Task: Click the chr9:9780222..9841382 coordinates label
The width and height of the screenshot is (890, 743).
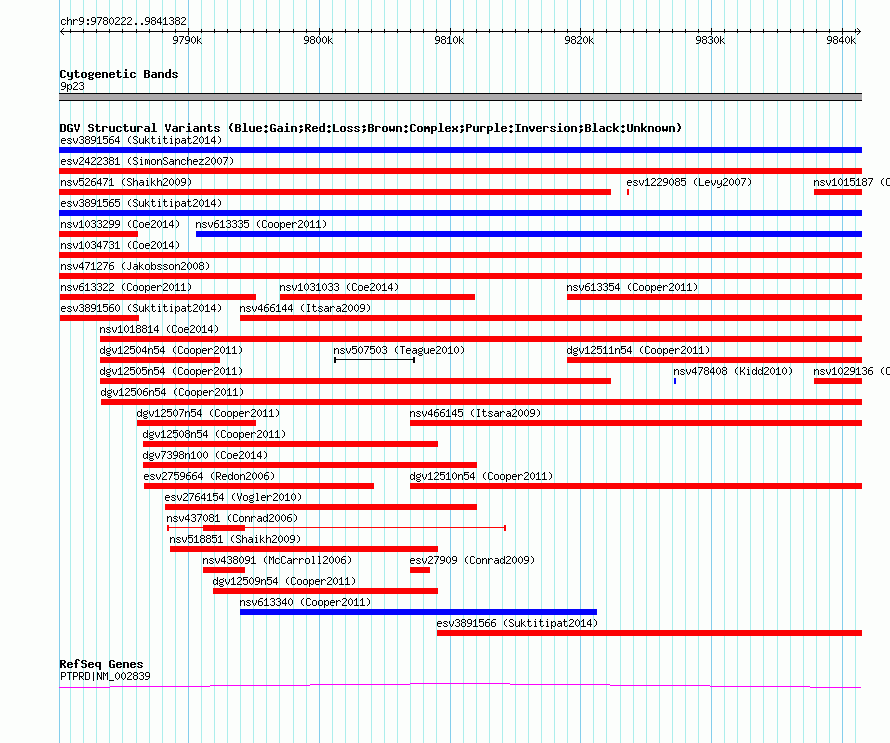Action: [123, 22]
